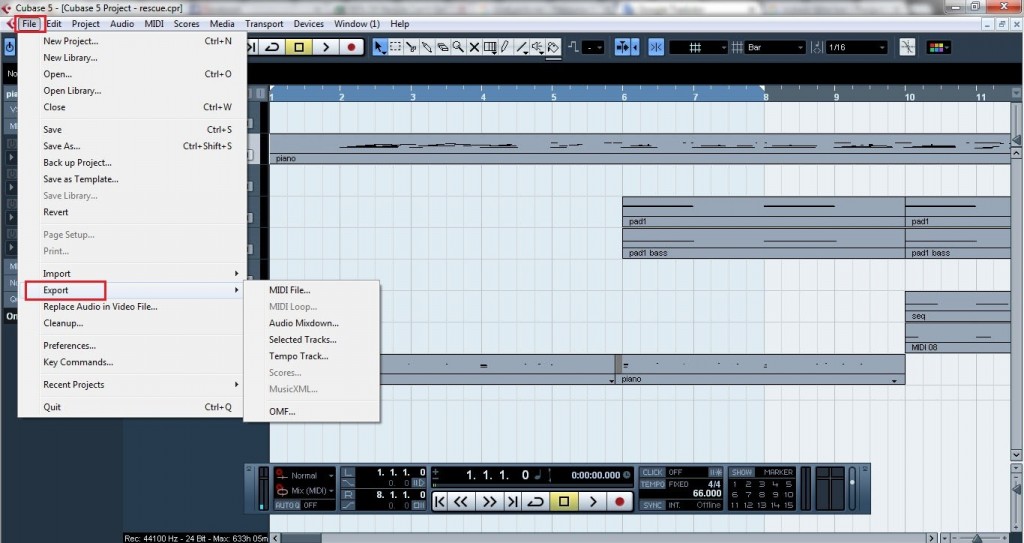Click Fast Forward in transport panel
Image resolution: width=1024 pixels, height=543 pixels.
click(489, 501)
